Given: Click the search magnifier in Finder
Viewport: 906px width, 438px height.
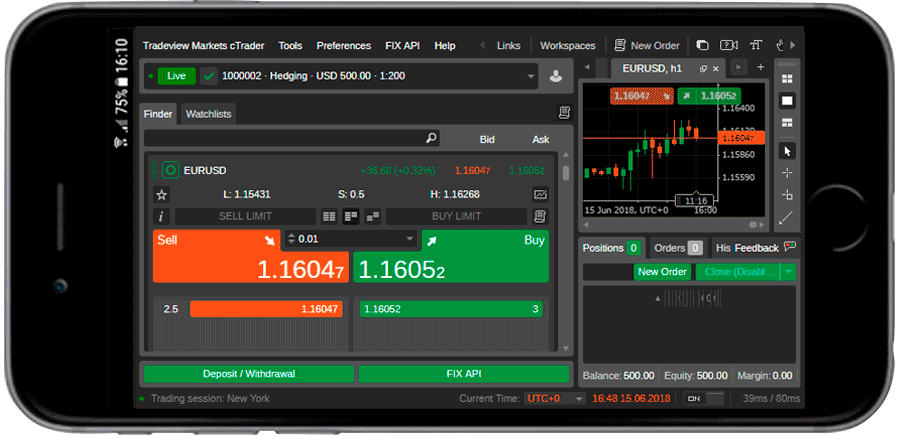Looking at the screenshot, I should point(431,138).
